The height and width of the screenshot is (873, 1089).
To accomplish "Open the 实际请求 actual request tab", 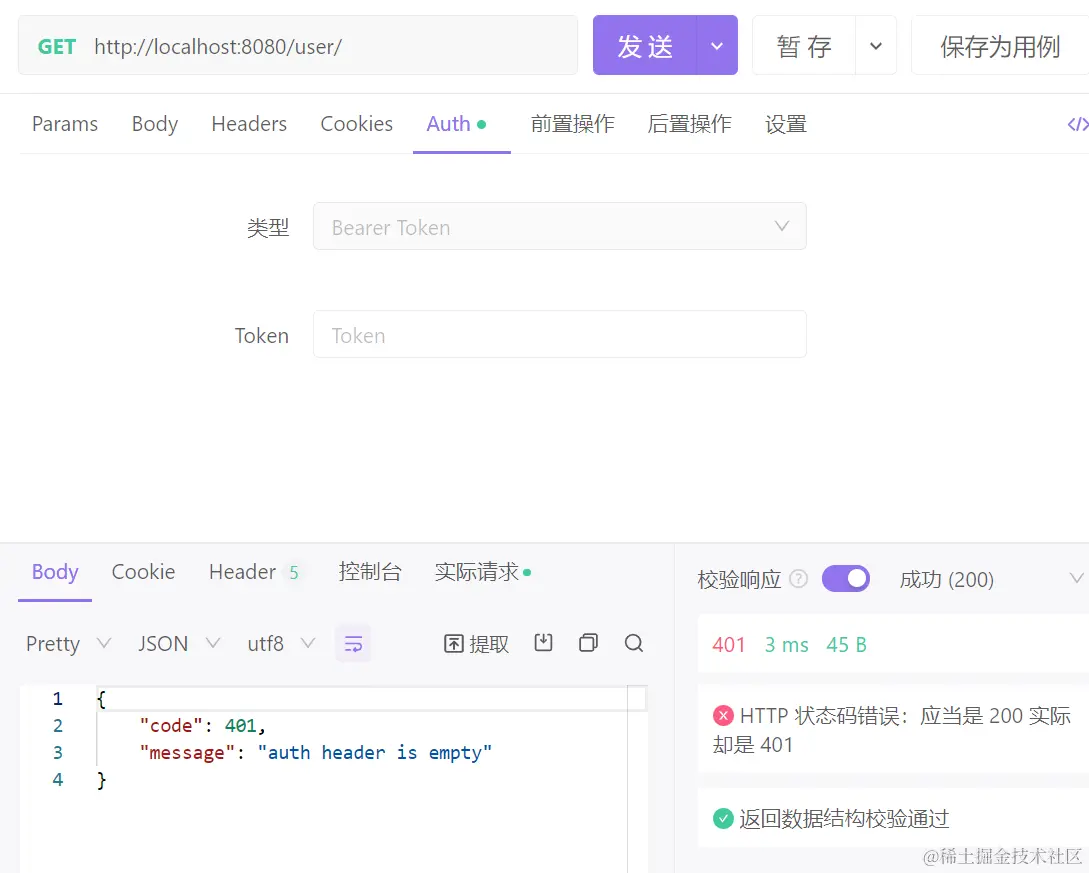I will (x=483, y=572).
